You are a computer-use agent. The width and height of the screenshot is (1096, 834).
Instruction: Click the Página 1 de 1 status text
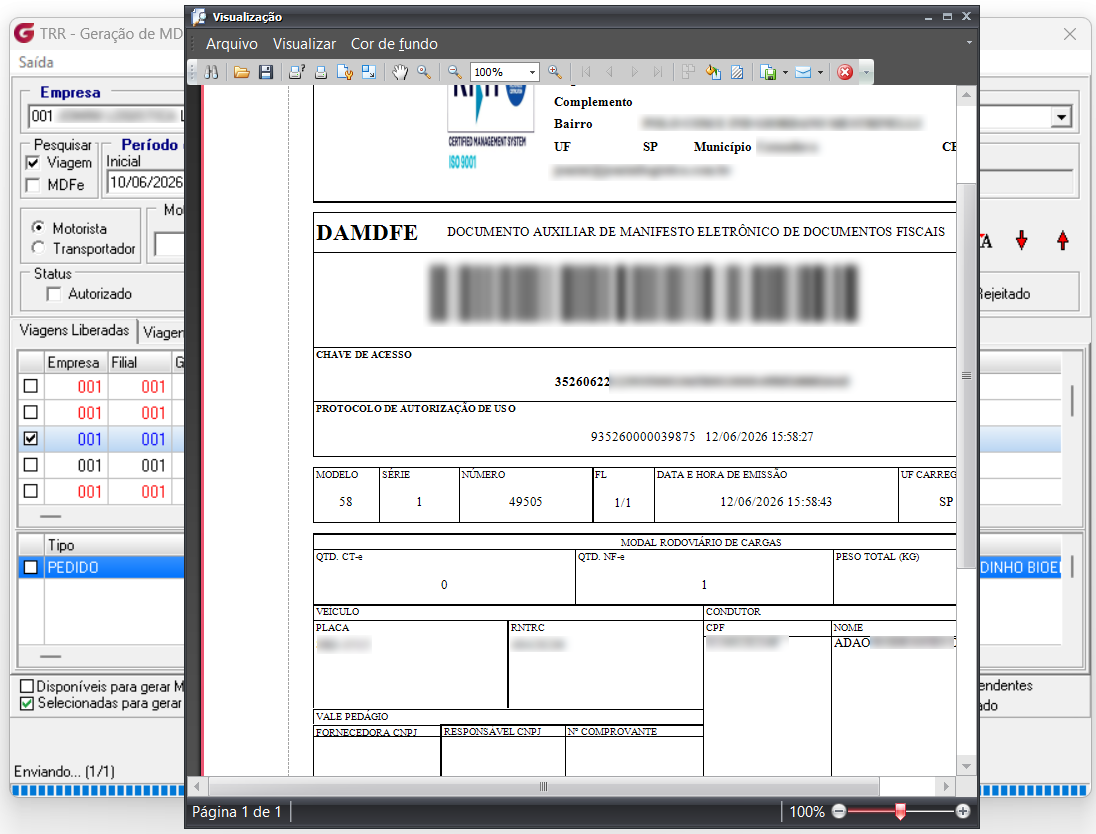coord(236,812)
